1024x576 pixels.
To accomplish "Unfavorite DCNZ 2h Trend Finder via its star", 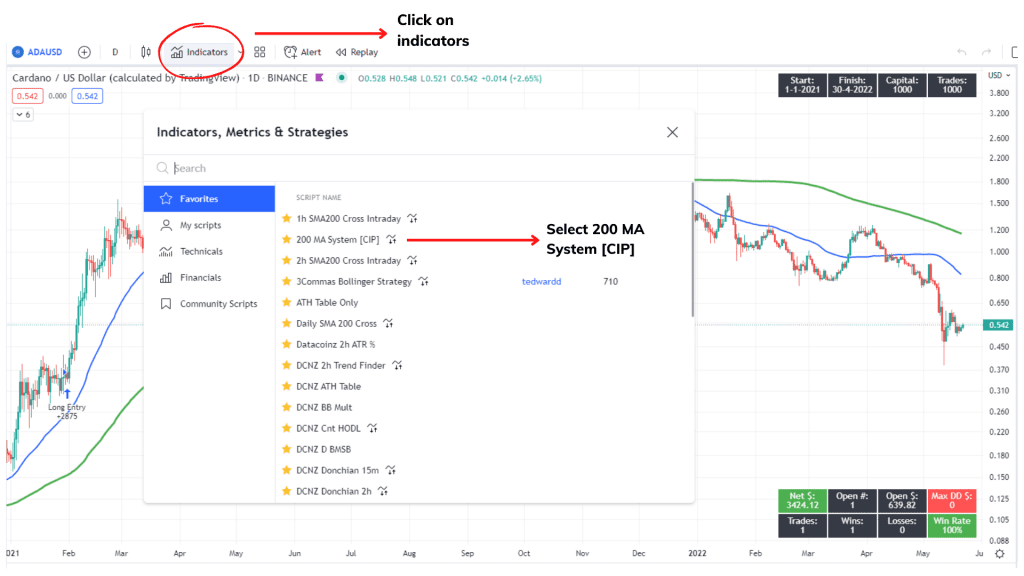I will (x=286, y=365).
